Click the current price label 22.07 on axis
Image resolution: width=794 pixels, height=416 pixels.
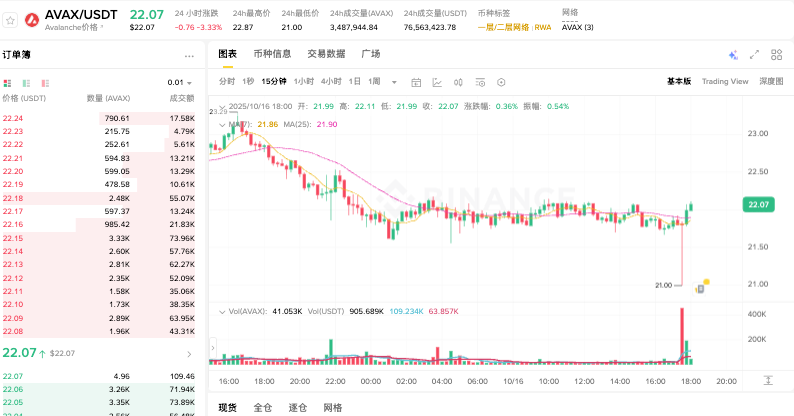[x=759, y=204]
